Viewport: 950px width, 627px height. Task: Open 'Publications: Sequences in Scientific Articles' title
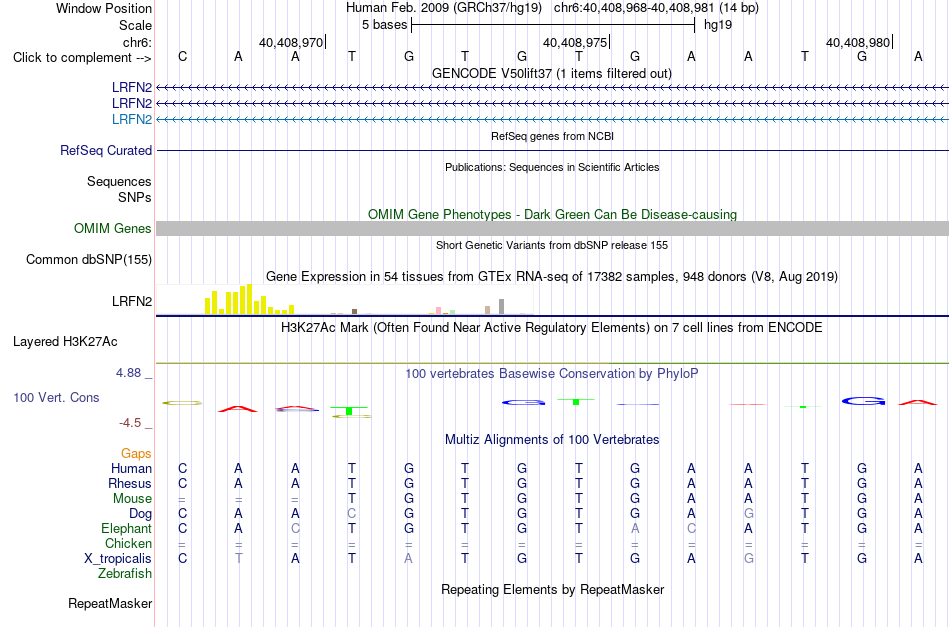click(x=552, y=167)
